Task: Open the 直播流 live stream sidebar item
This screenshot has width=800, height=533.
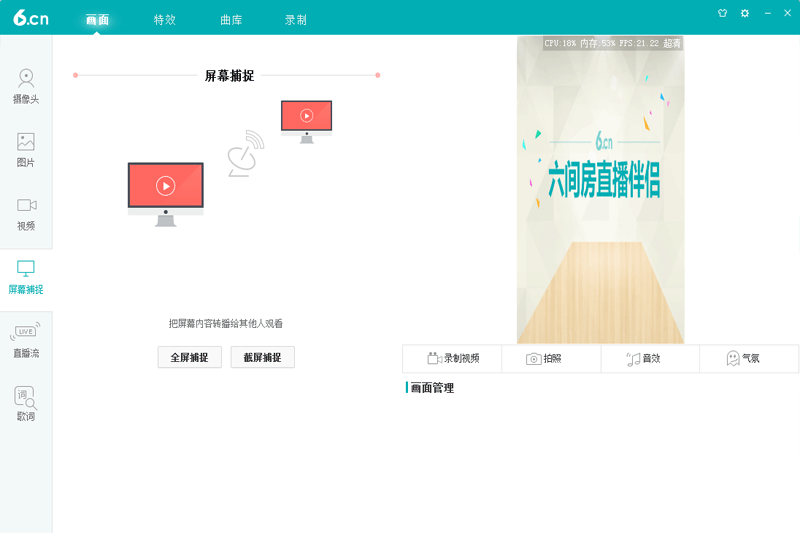Action: pos(26,340)
